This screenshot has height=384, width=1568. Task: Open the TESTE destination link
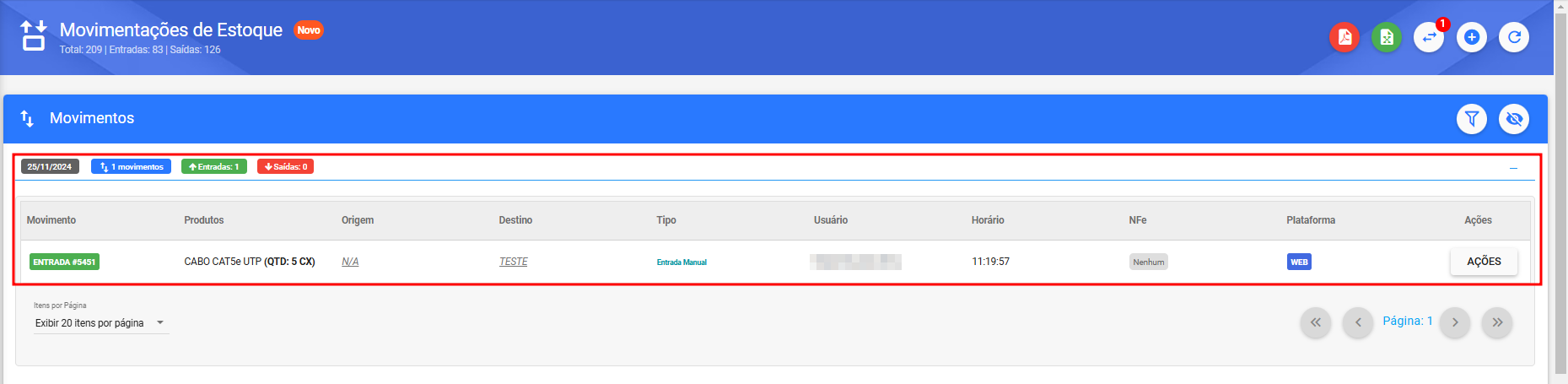(513, 262)
